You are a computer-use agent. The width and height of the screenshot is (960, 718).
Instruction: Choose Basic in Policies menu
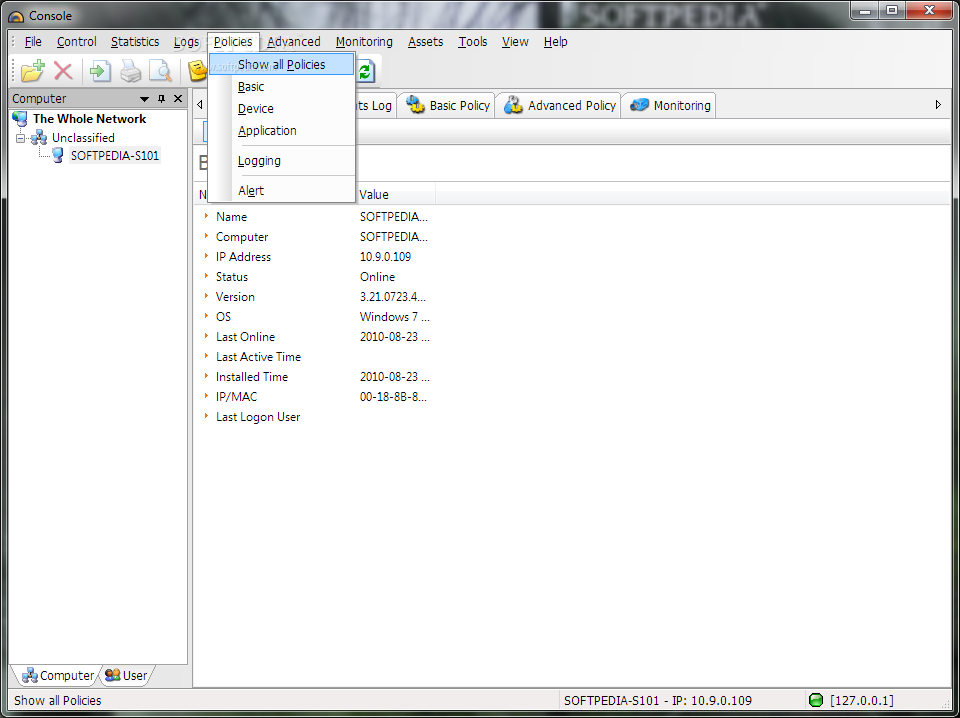[282, 87]
